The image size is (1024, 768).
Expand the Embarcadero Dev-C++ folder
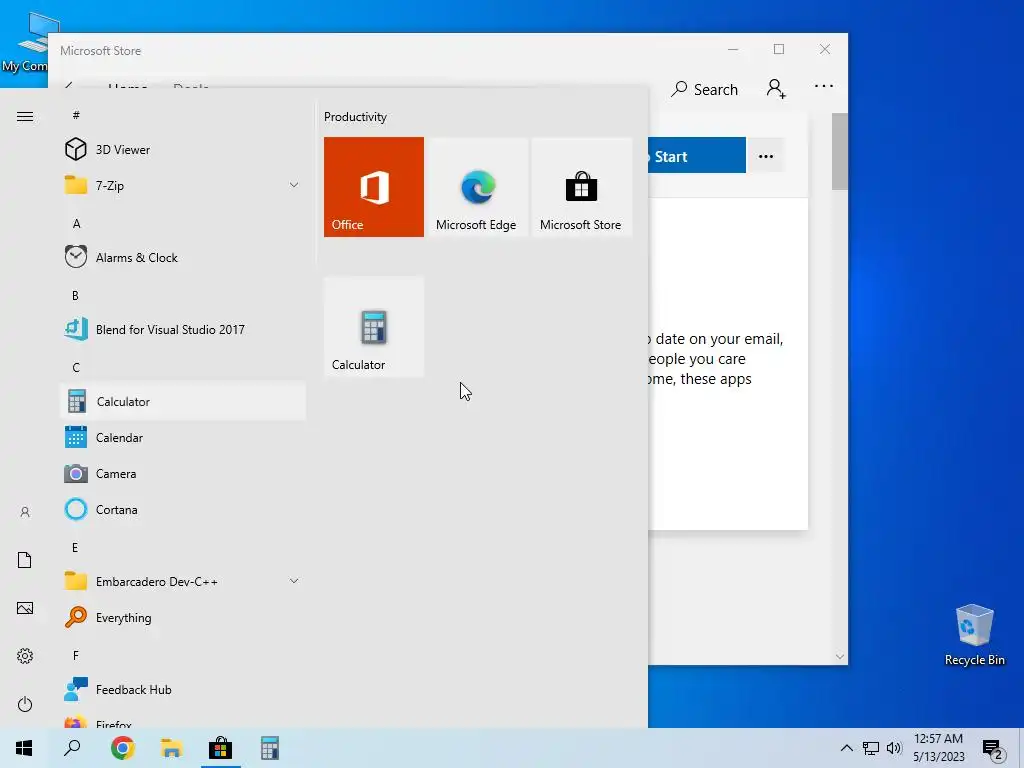[183, 581]
